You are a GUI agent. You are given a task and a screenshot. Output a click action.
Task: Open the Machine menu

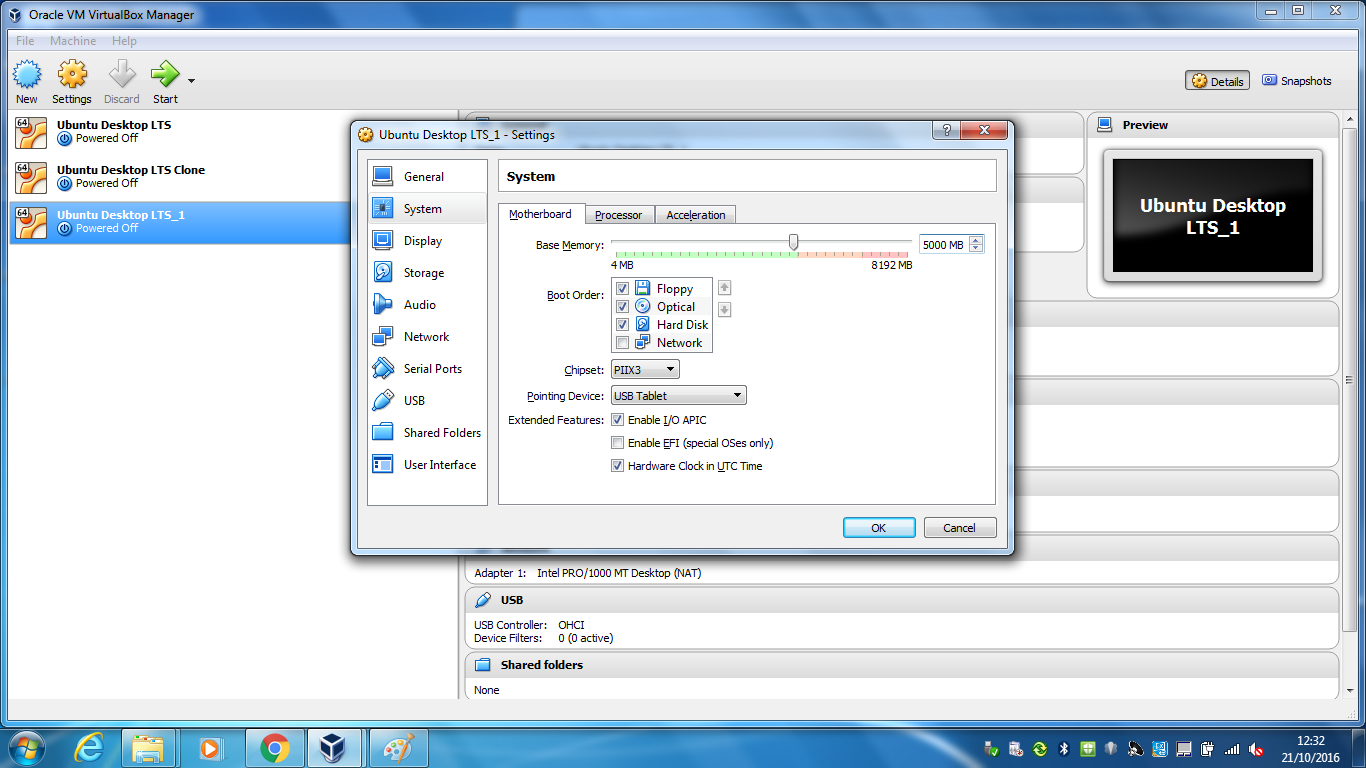pyautogui.click(x=73, y=41)
